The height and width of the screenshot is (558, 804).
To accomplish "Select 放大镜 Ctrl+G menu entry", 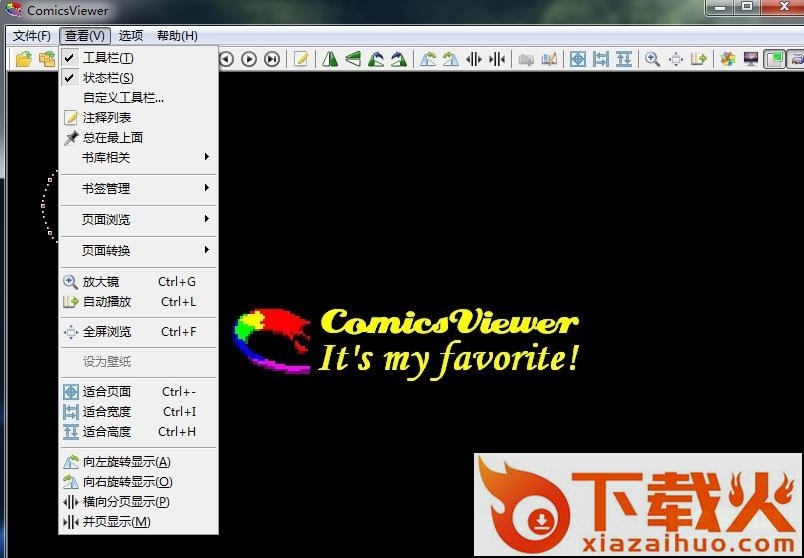I will 138,282.
